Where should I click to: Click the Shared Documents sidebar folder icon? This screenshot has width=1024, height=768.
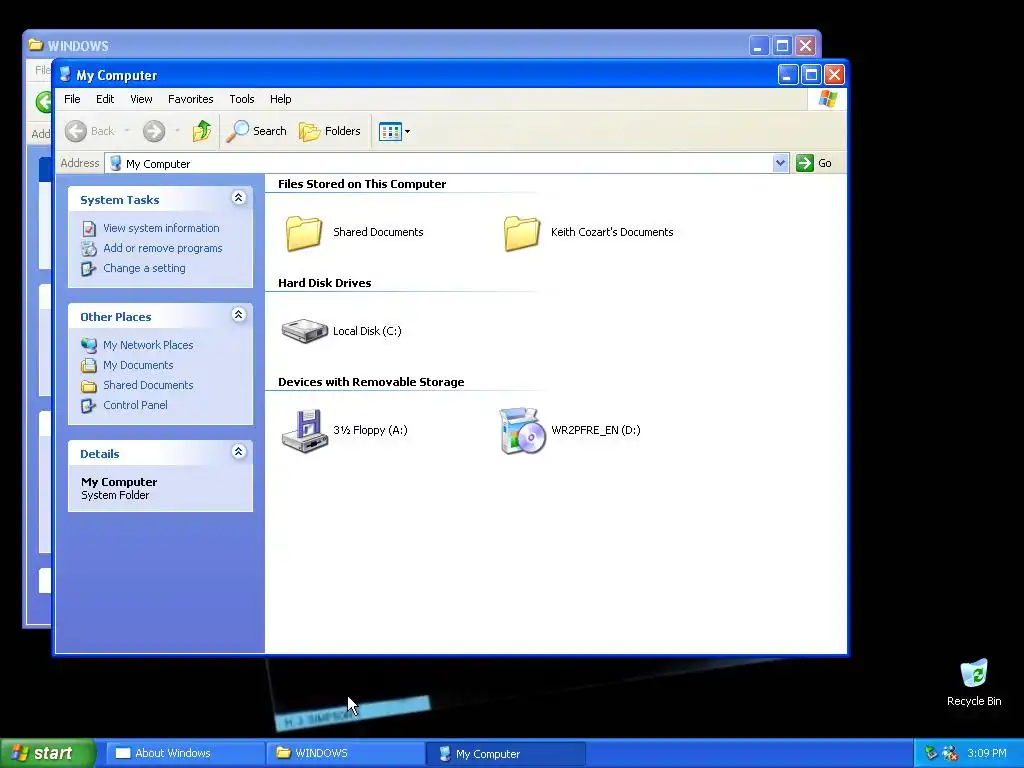pos(89,386)
